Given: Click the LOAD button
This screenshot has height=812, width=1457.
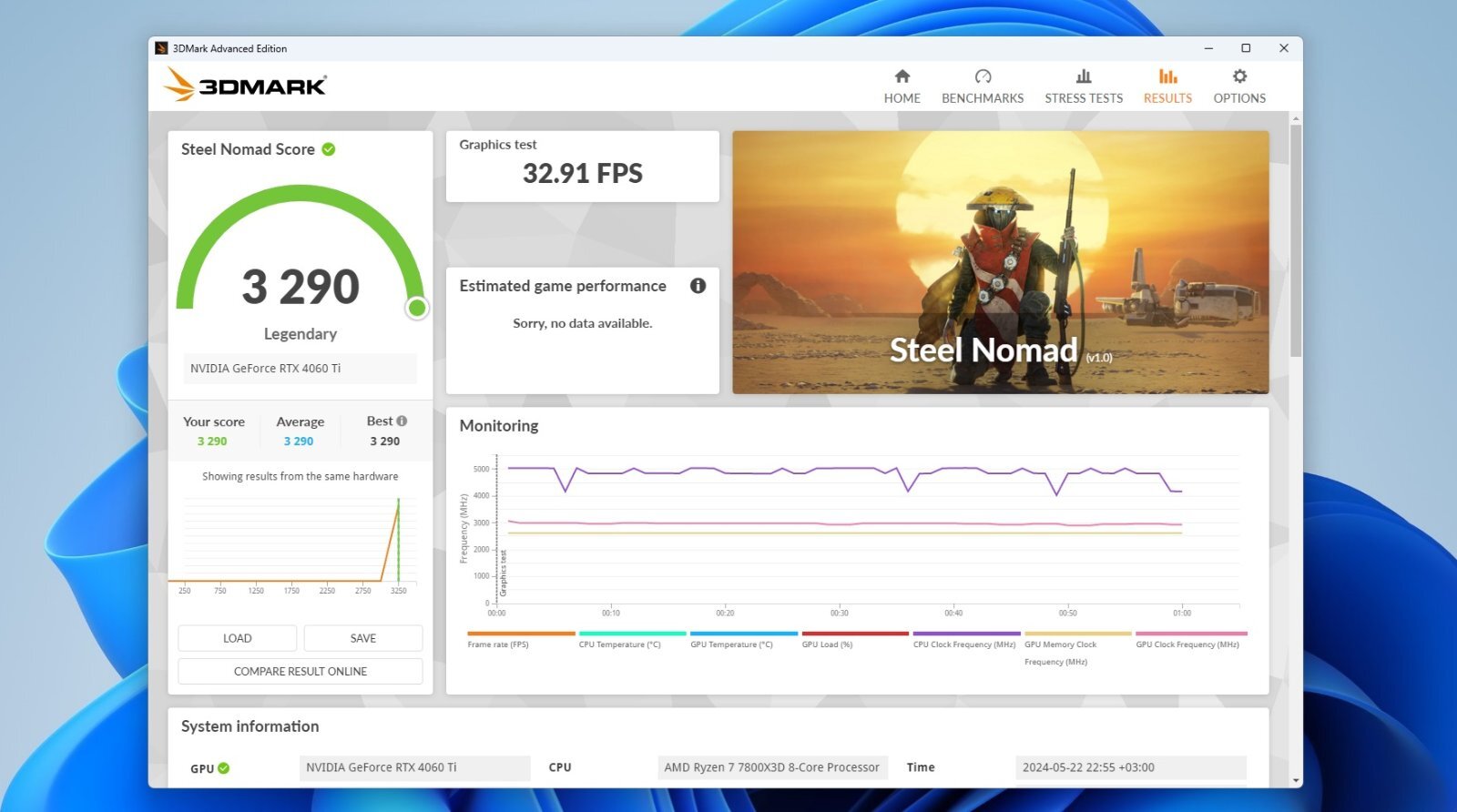Looking at the screenshot, I should click(237, 638).
